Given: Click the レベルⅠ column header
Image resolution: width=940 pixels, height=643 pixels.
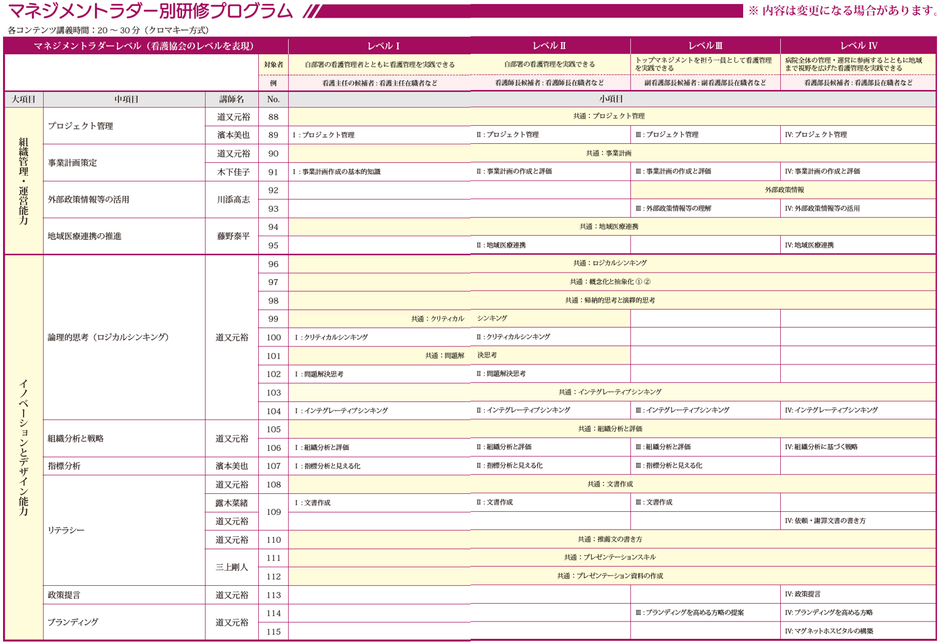Looking at the screenshot, I should pyautogui.click(x=381, y=46).
